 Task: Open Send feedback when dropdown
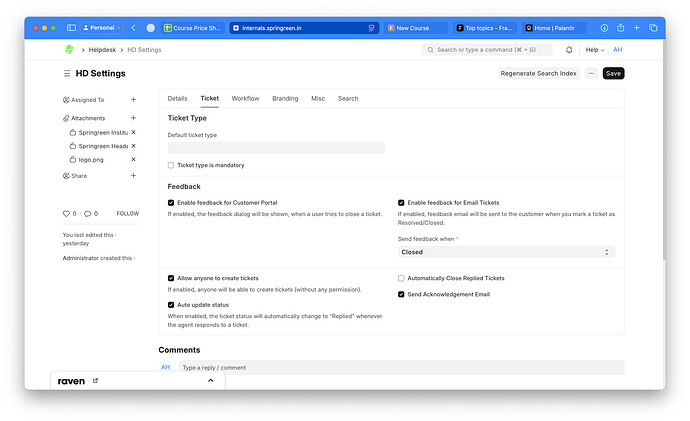click(506, 252)
